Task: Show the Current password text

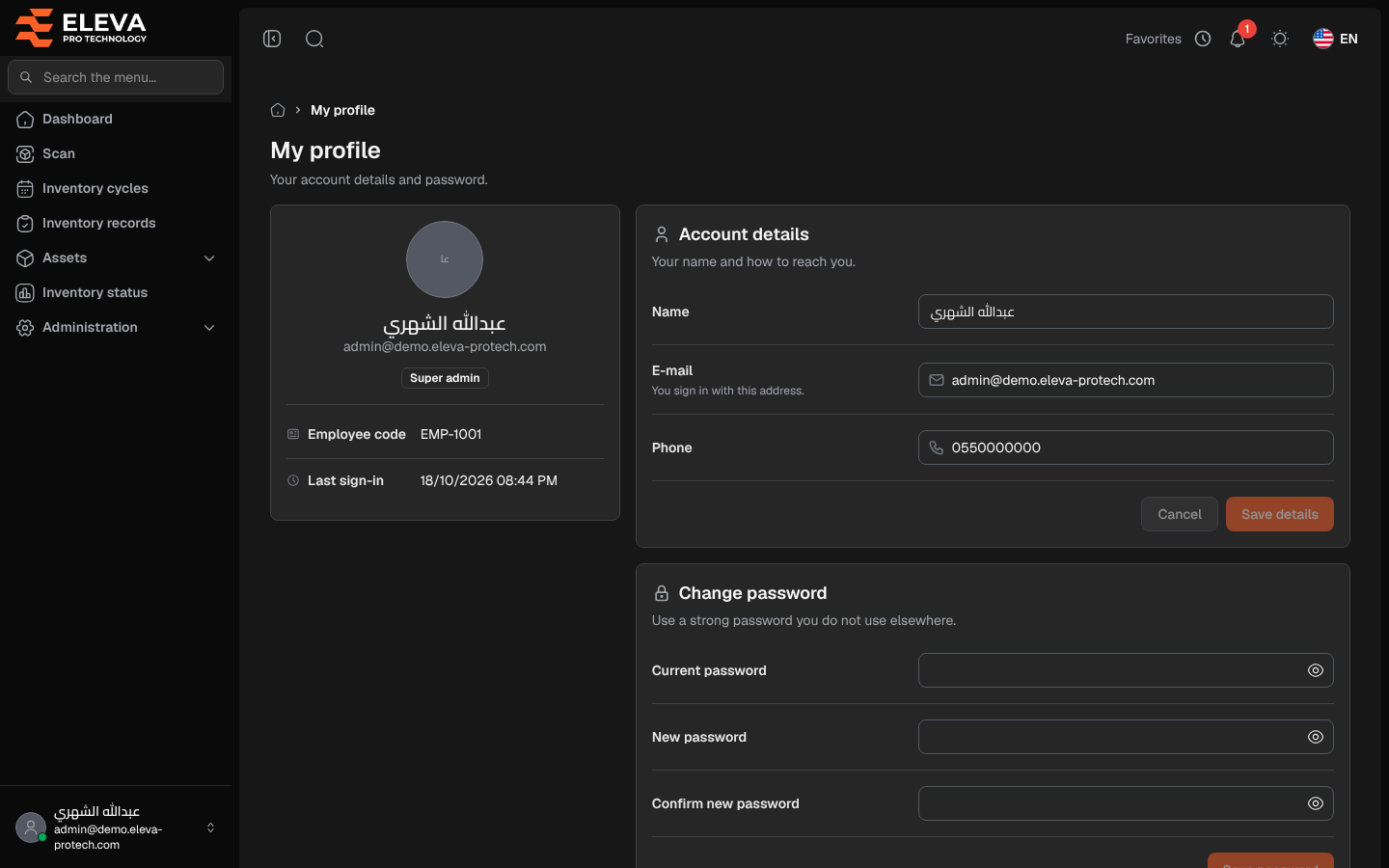Action: [x=1316, y=670]
